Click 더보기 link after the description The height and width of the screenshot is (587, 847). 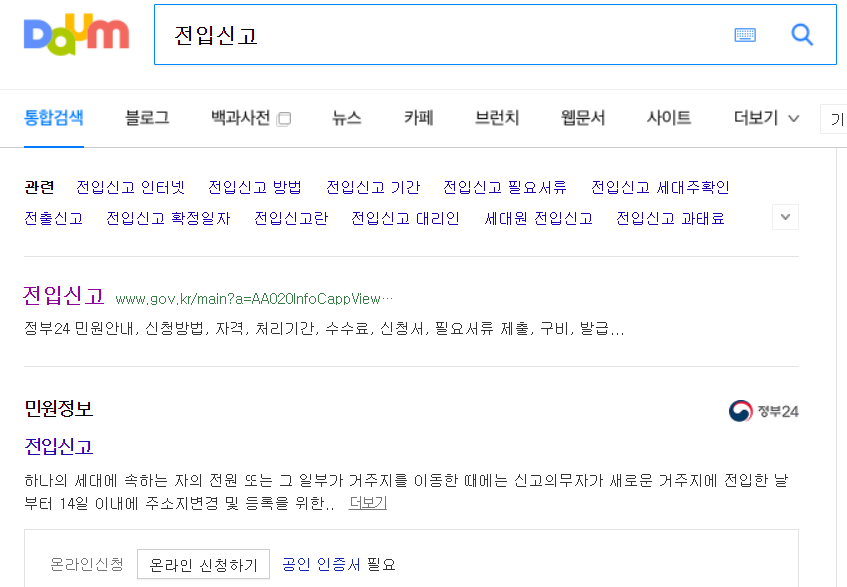(x=367, y=503)
